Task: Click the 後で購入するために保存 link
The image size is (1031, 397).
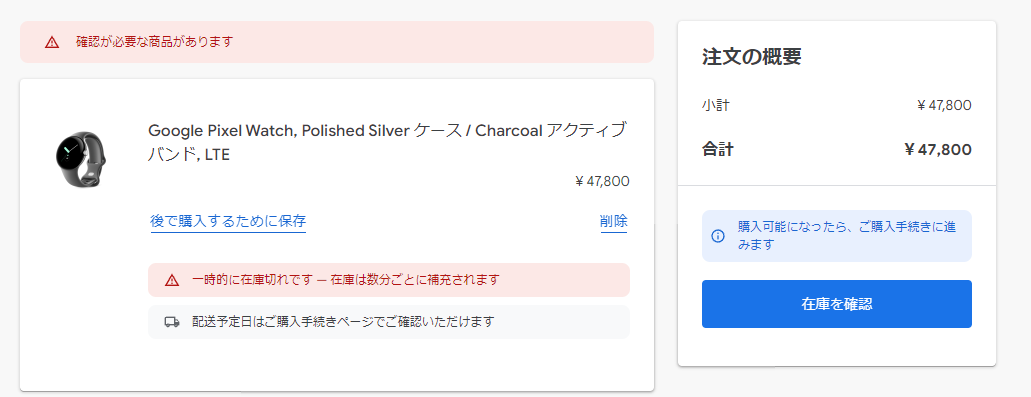Action: pos(228,222)
